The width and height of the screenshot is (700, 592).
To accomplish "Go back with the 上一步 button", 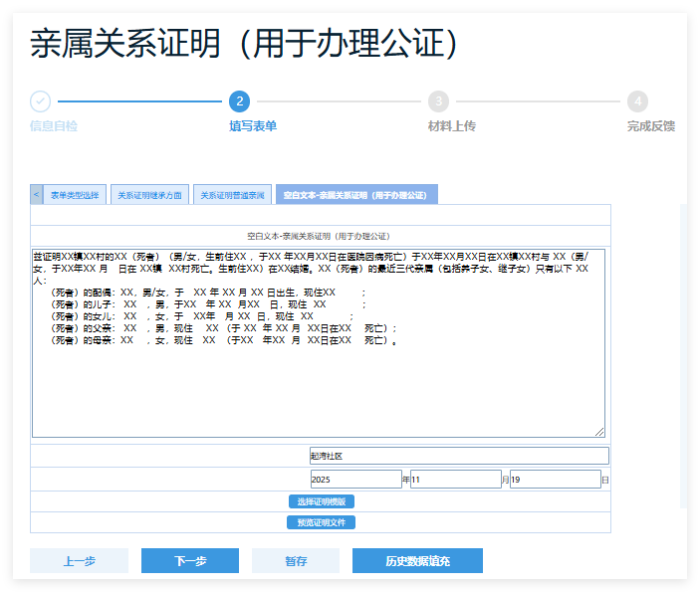I will 79,561.
